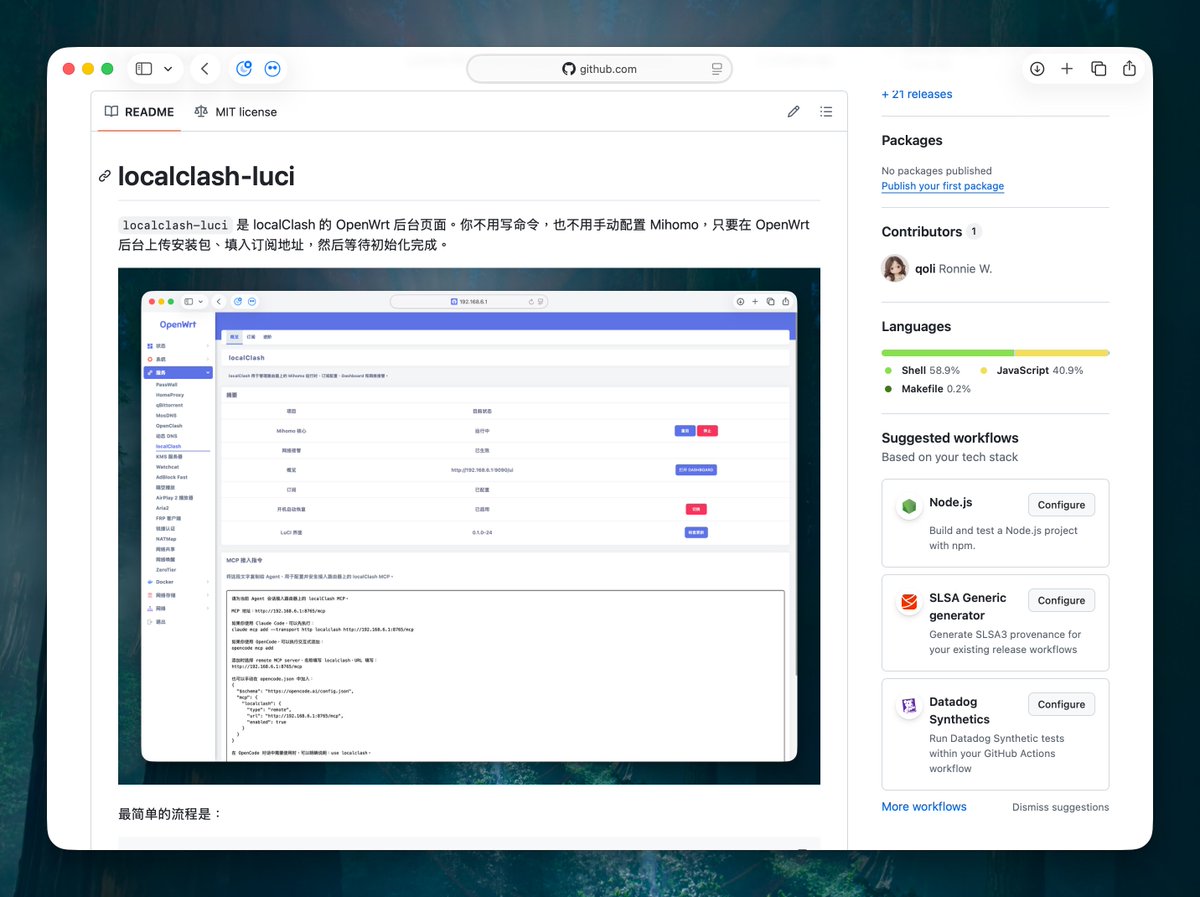Click the qoli contributor avatar

pyautogui.click(x=894, y=268)
